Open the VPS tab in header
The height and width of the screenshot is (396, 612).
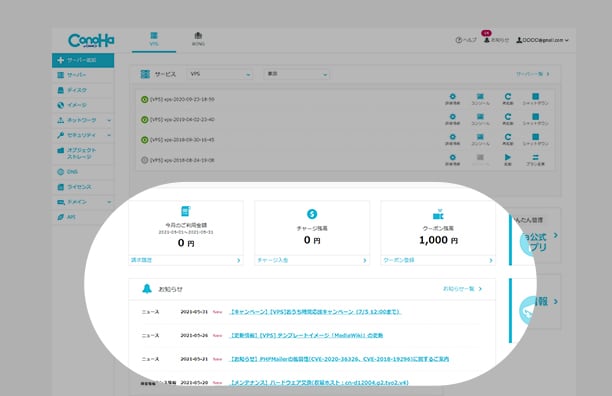click(x=154, y=39)
